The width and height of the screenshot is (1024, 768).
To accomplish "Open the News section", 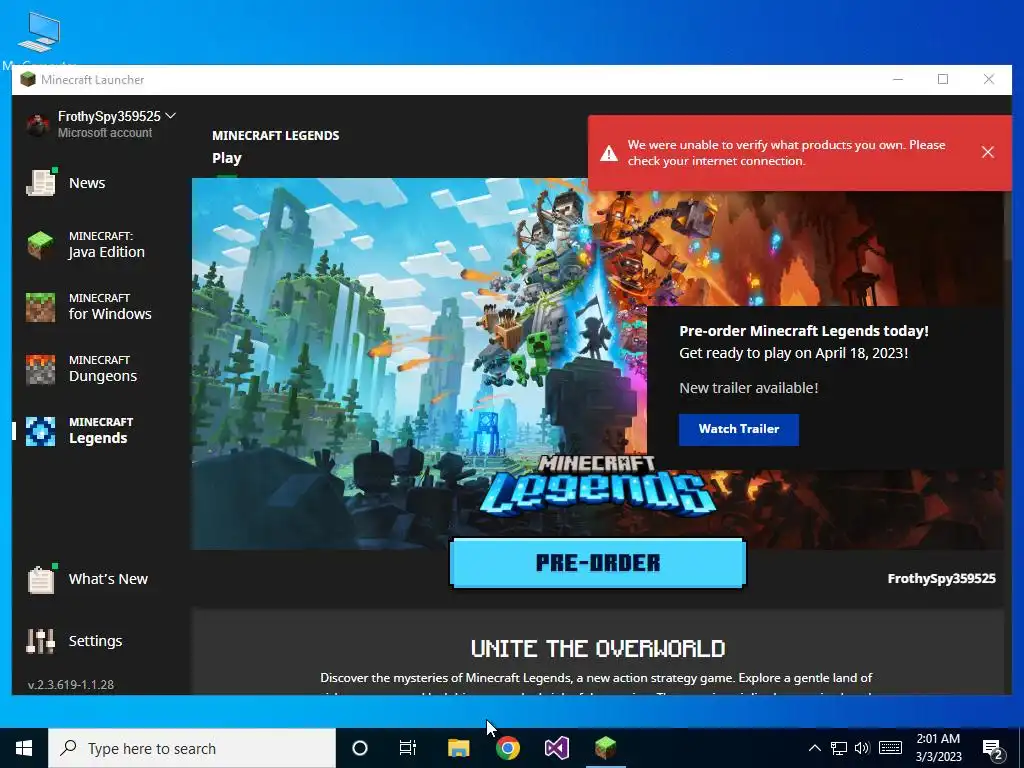I will [66, 183].
